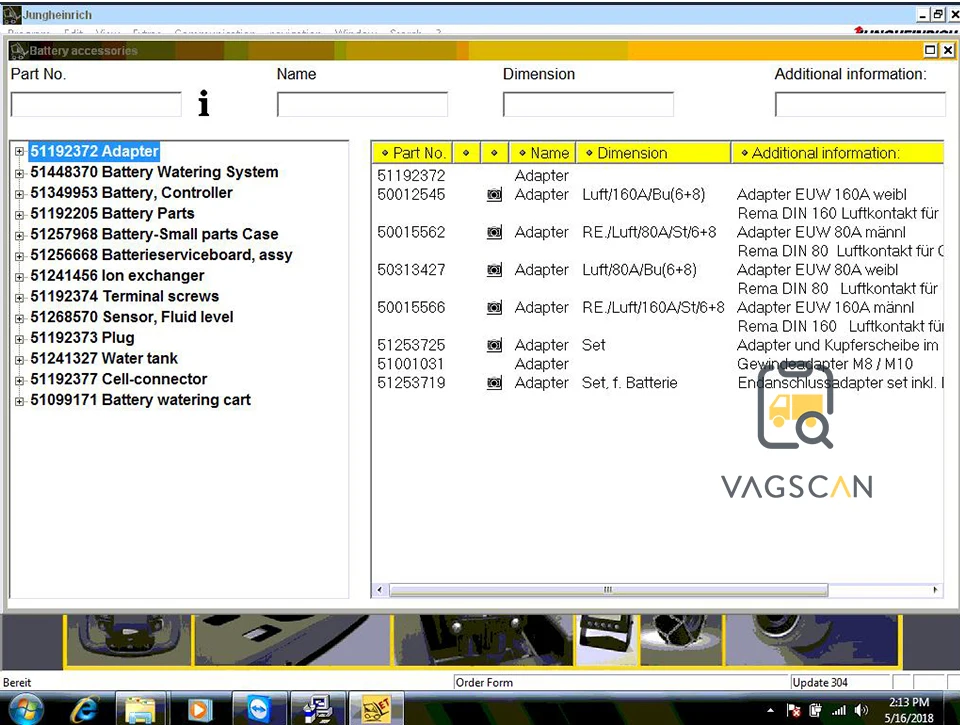Click the horizontal scrollbar thumb in parts list
This screenshot has width=960, height=725.
pyautogui.click(x=608, y=590)
